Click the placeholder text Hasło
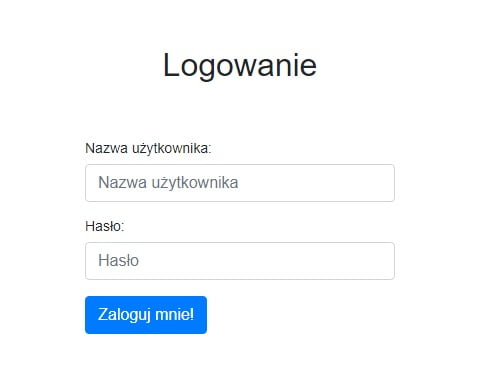The width and height of the screenshot is (485, 385). pyautogui.click(x=118, y=260)
